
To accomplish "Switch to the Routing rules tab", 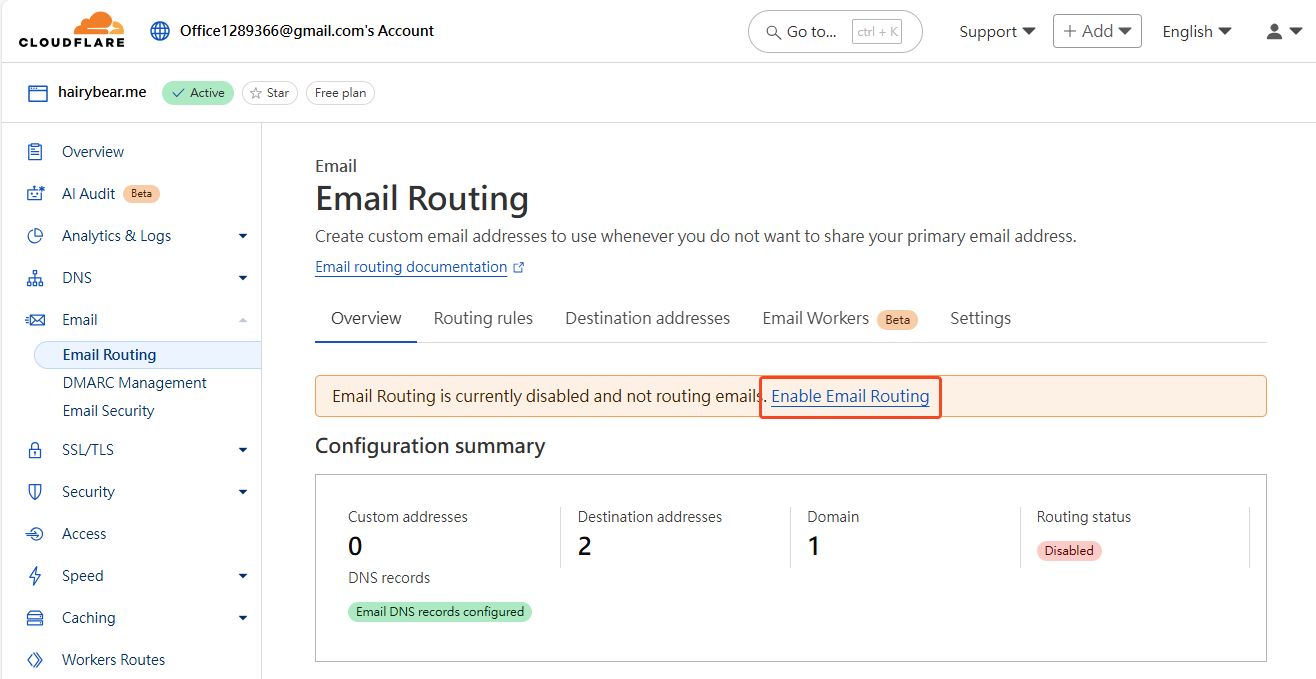I will coord(483,318).
